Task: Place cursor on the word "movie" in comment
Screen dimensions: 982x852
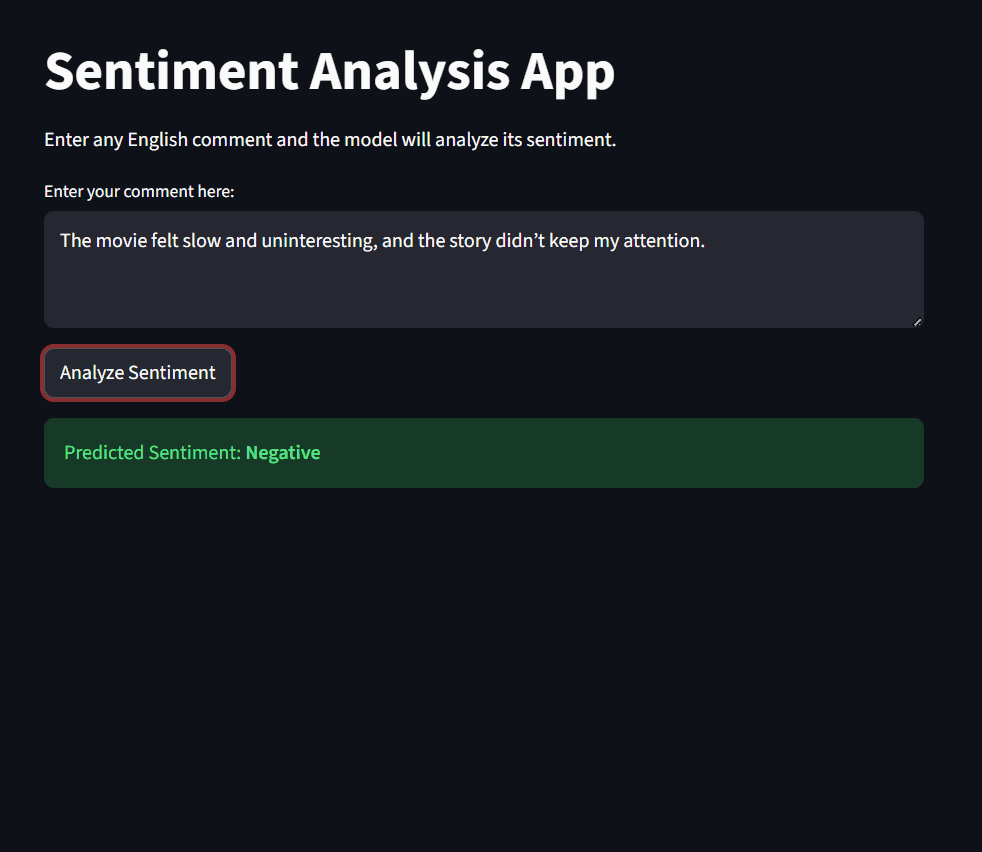Action: (120, 241)
